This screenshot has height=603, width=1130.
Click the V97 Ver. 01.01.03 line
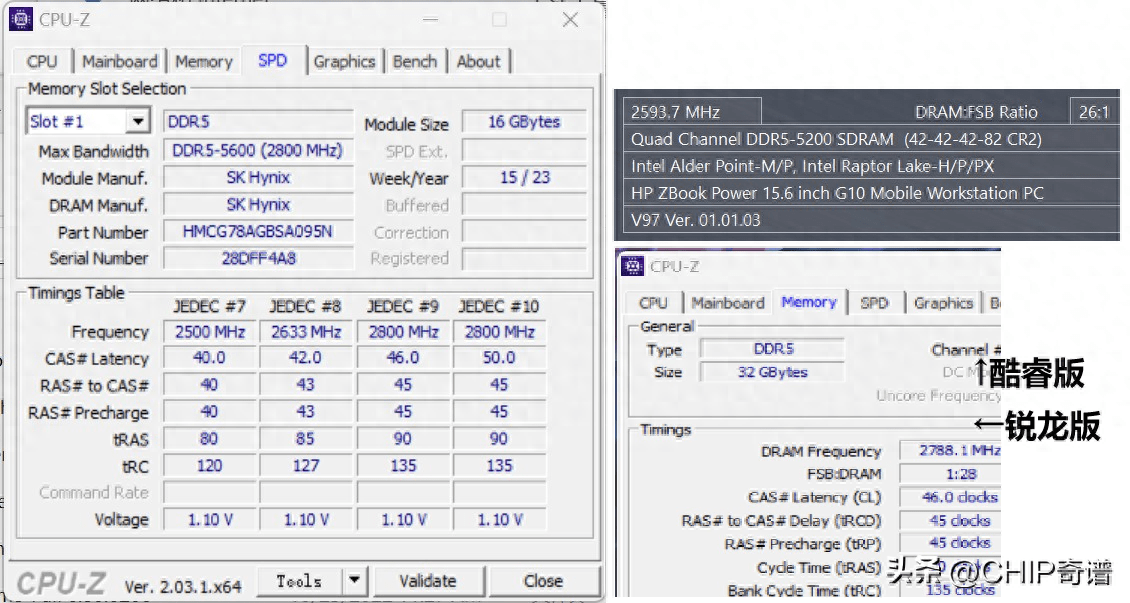point(871,220)
